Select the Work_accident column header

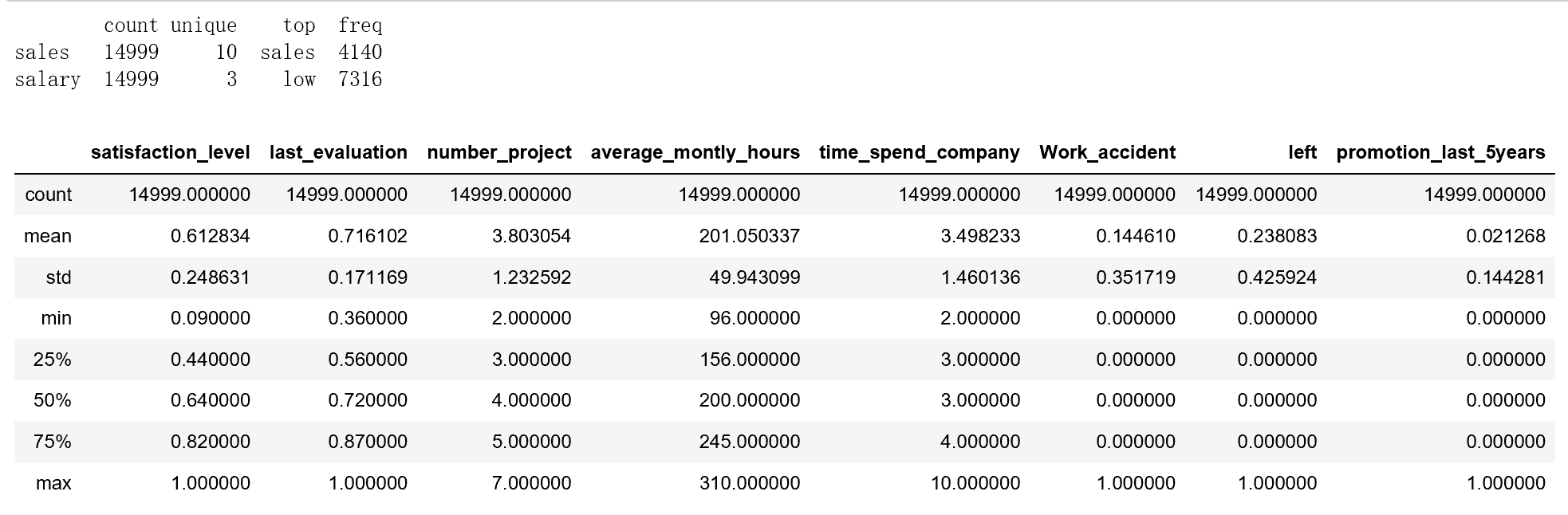point(1107,152)
